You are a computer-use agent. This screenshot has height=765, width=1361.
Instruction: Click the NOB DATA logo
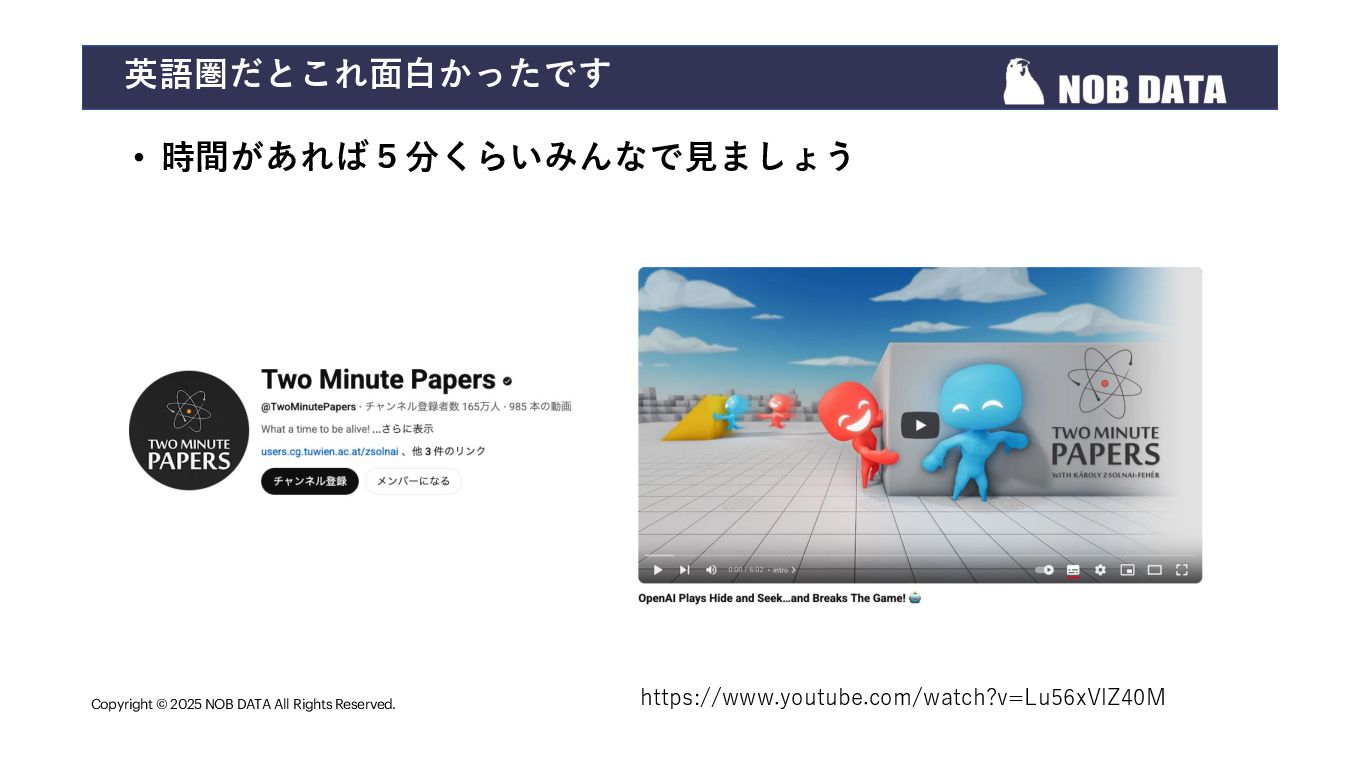tap(1115, 82)
